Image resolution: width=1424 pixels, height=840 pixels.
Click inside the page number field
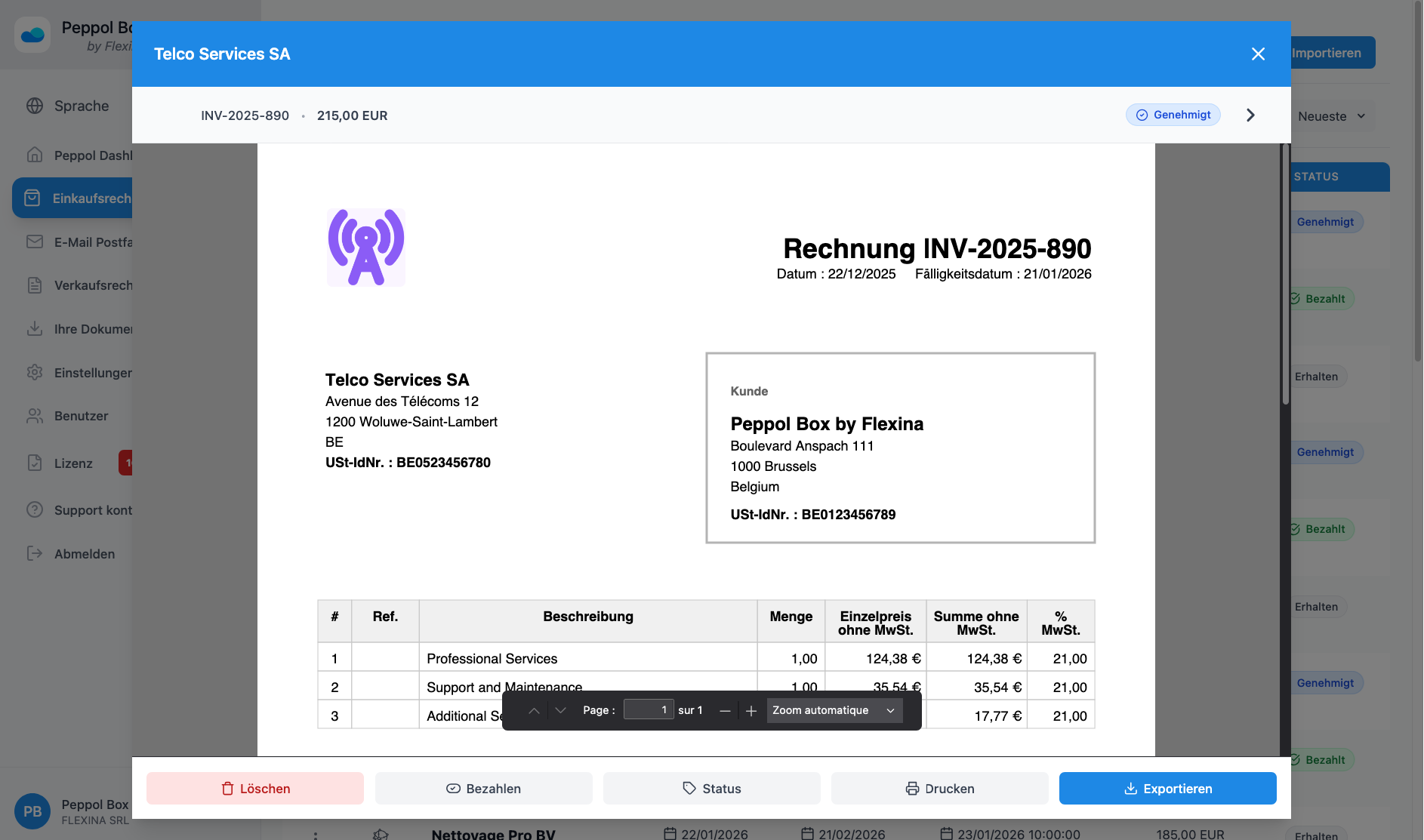coord(648,709)
